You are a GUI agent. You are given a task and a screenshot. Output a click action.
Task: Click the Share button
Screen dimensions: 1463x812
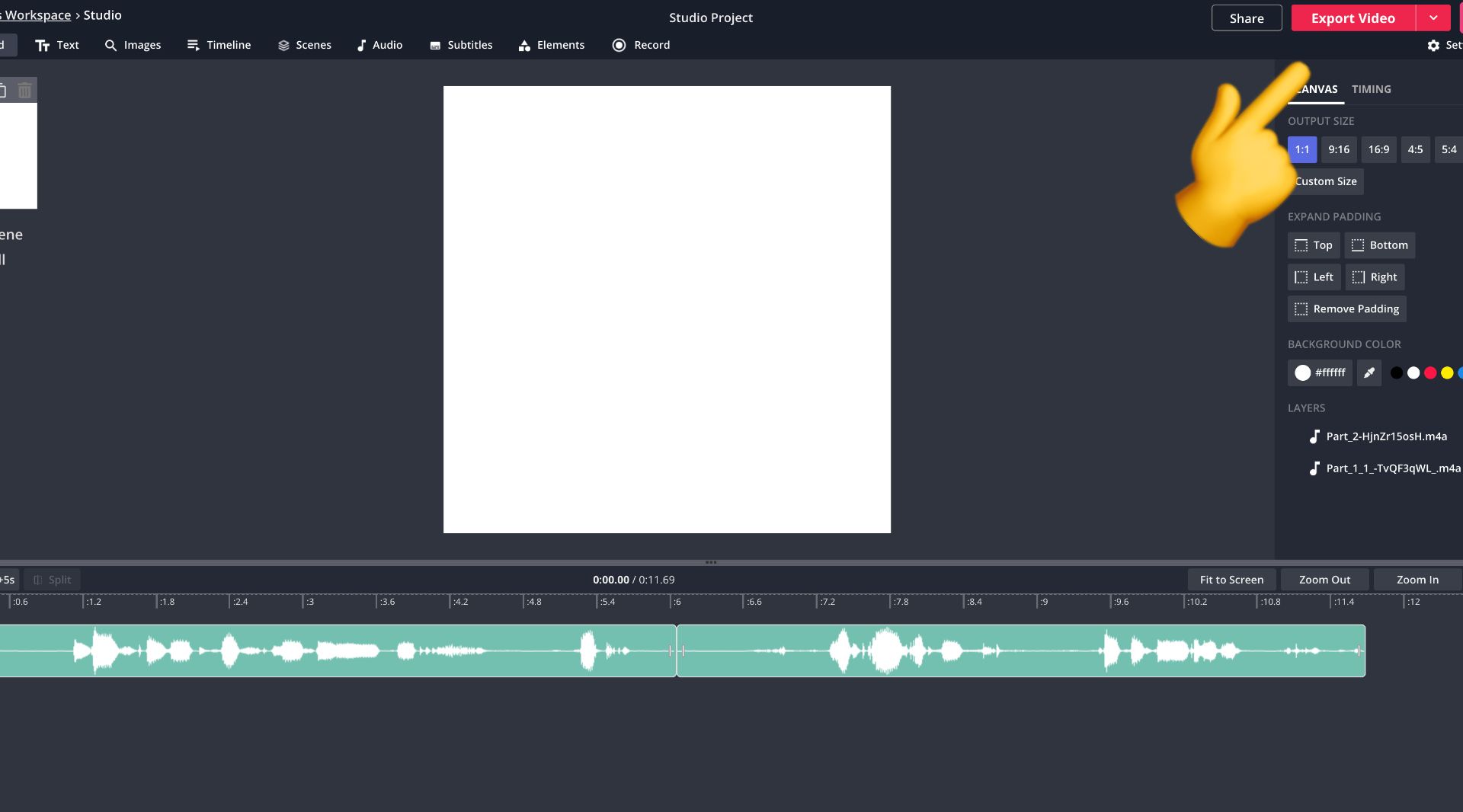pyautogui.click(x=1246, y=18)
